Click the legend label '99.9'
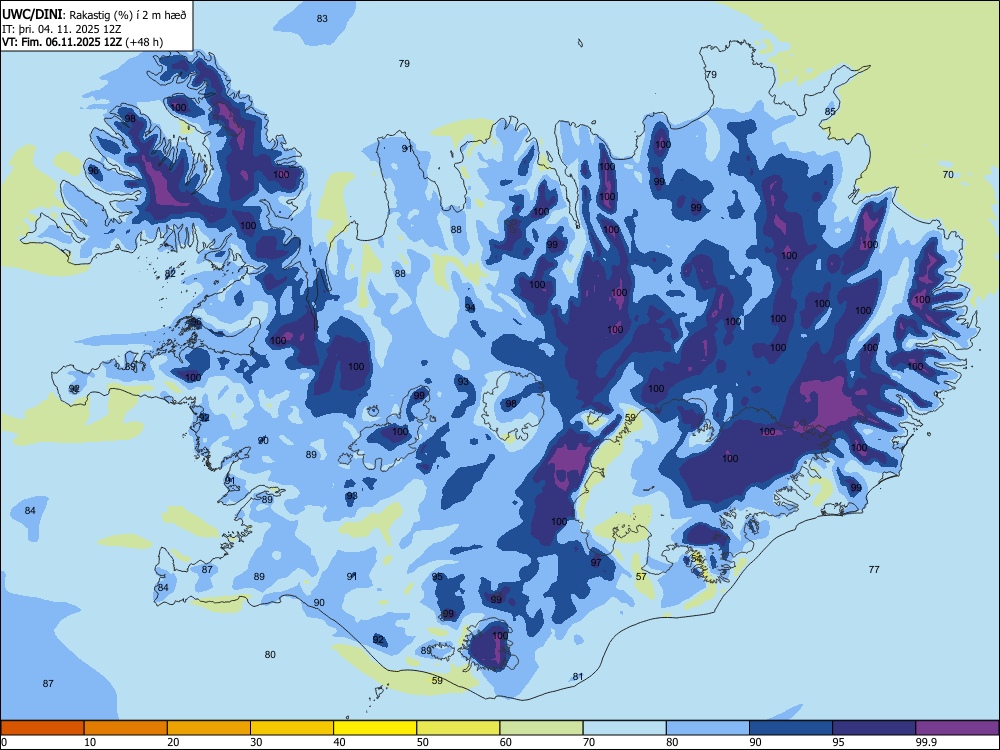Viewport: 1000px width, 750px height. (x=926, y=742)
